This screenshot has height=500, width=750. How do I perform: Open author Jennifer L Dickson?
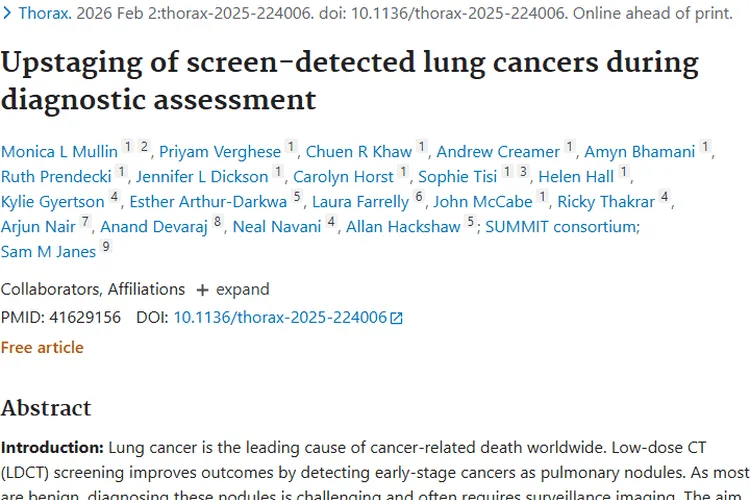pos(204,177)
